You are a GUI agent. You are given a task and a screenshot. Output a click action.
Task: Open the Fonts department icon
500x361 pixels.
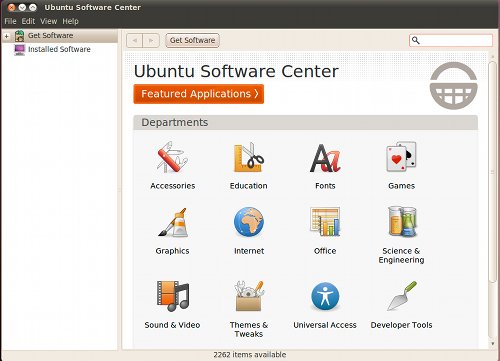325,158
